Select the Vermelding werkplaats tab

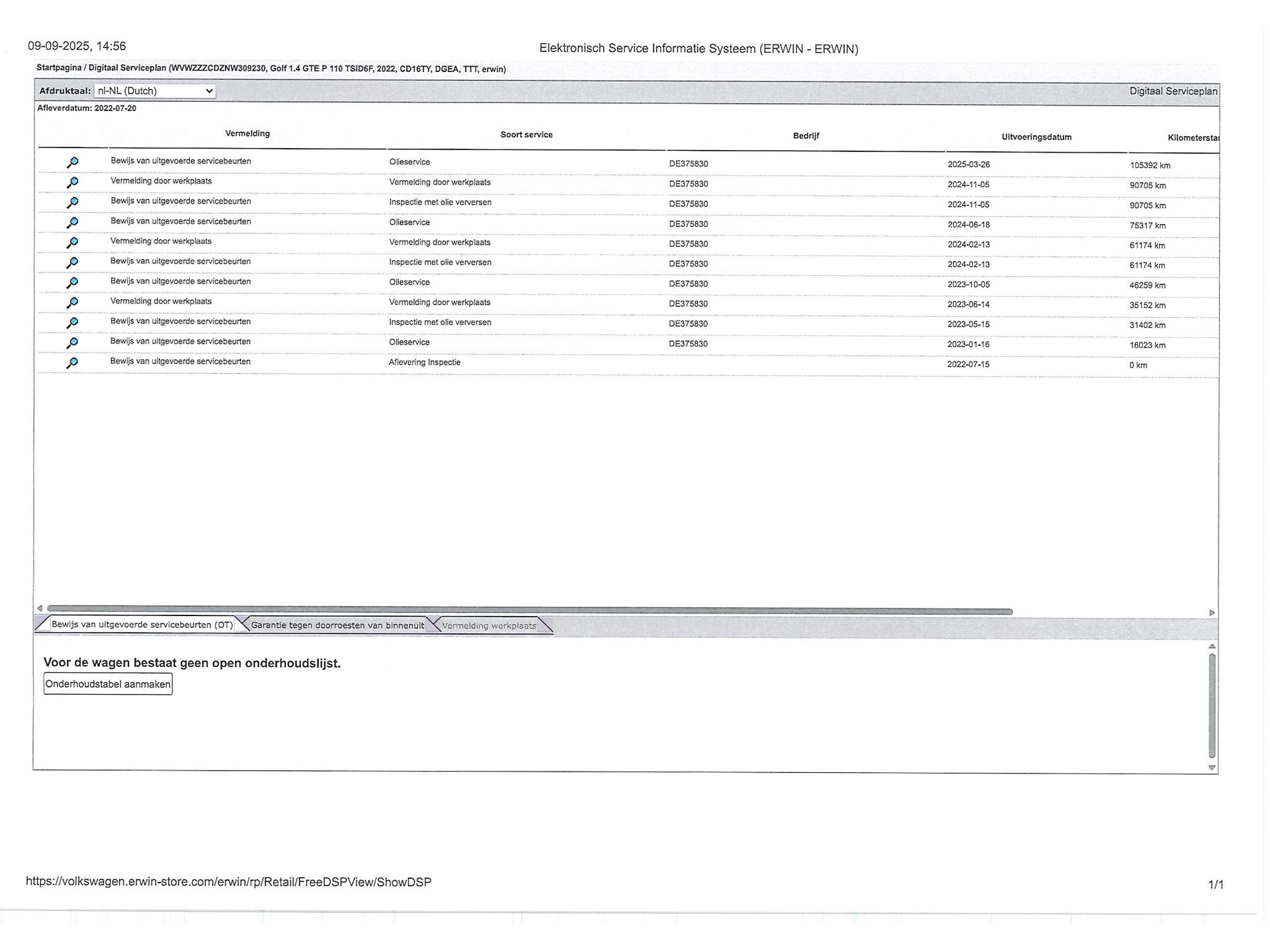click(x=489, y=625)
